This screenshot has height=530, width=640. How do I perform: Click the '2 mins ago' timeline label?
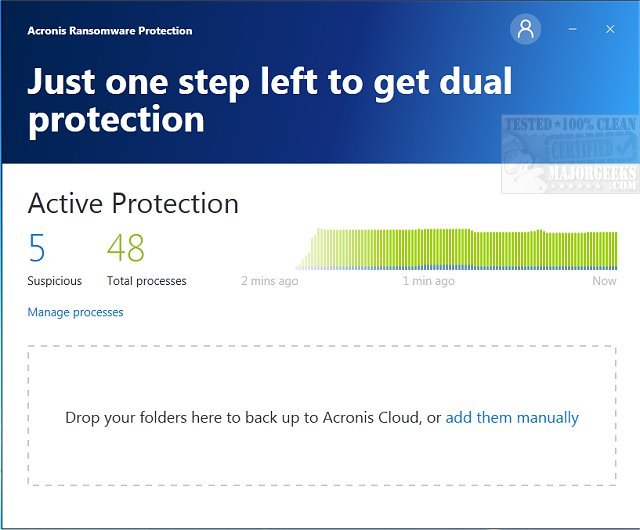(269, 281)
